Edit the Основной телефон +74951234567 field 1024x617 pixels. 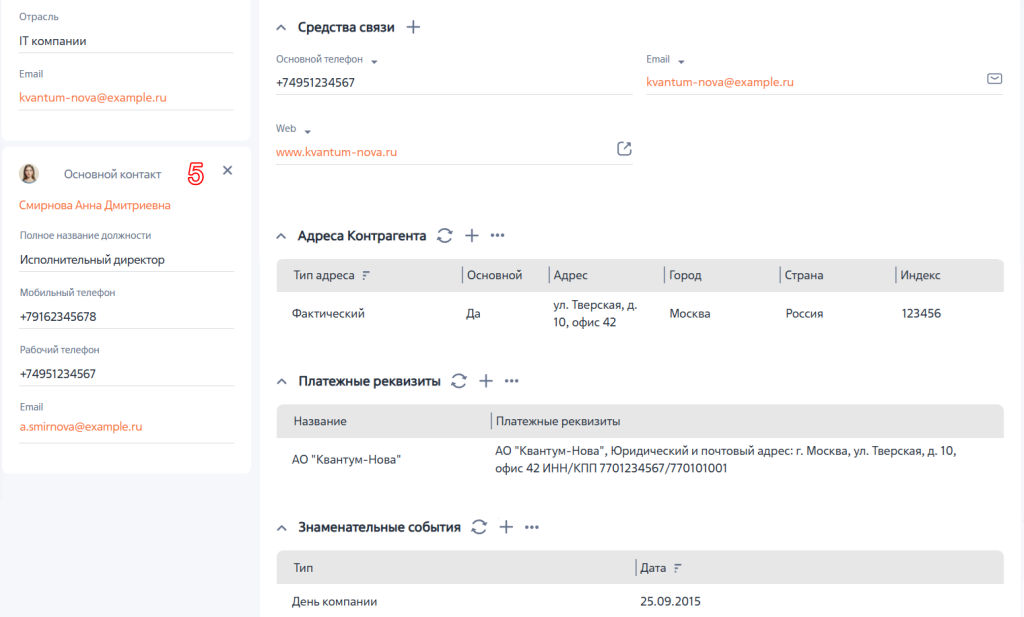(x=454, y=83)
